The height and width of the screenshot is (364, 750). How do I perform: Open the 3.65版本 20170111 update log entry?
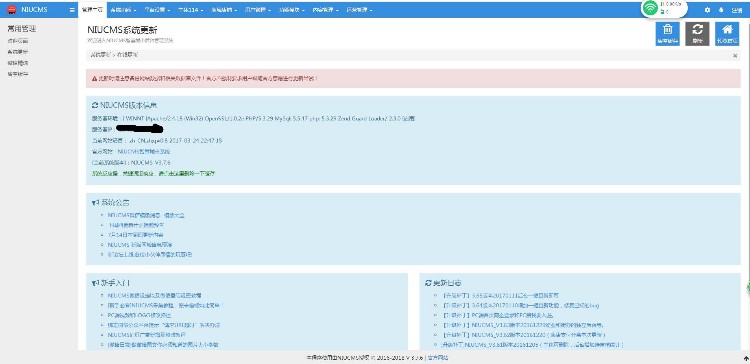pos(500,296)
